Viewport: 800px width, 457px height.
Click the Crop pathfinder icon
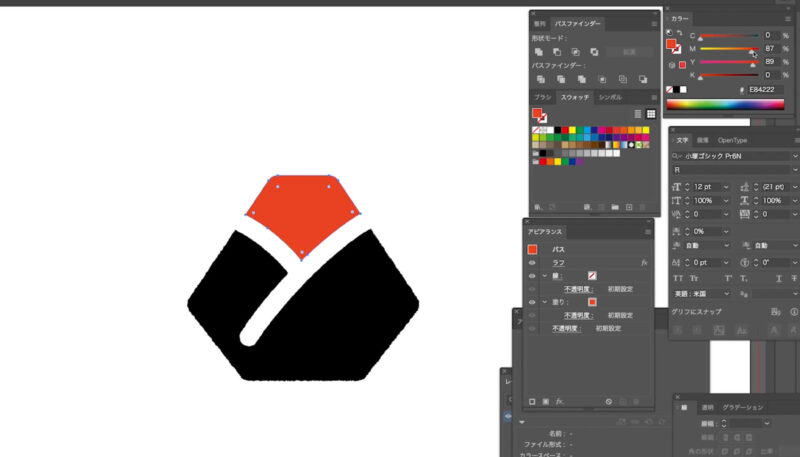[x=603, y=79]
